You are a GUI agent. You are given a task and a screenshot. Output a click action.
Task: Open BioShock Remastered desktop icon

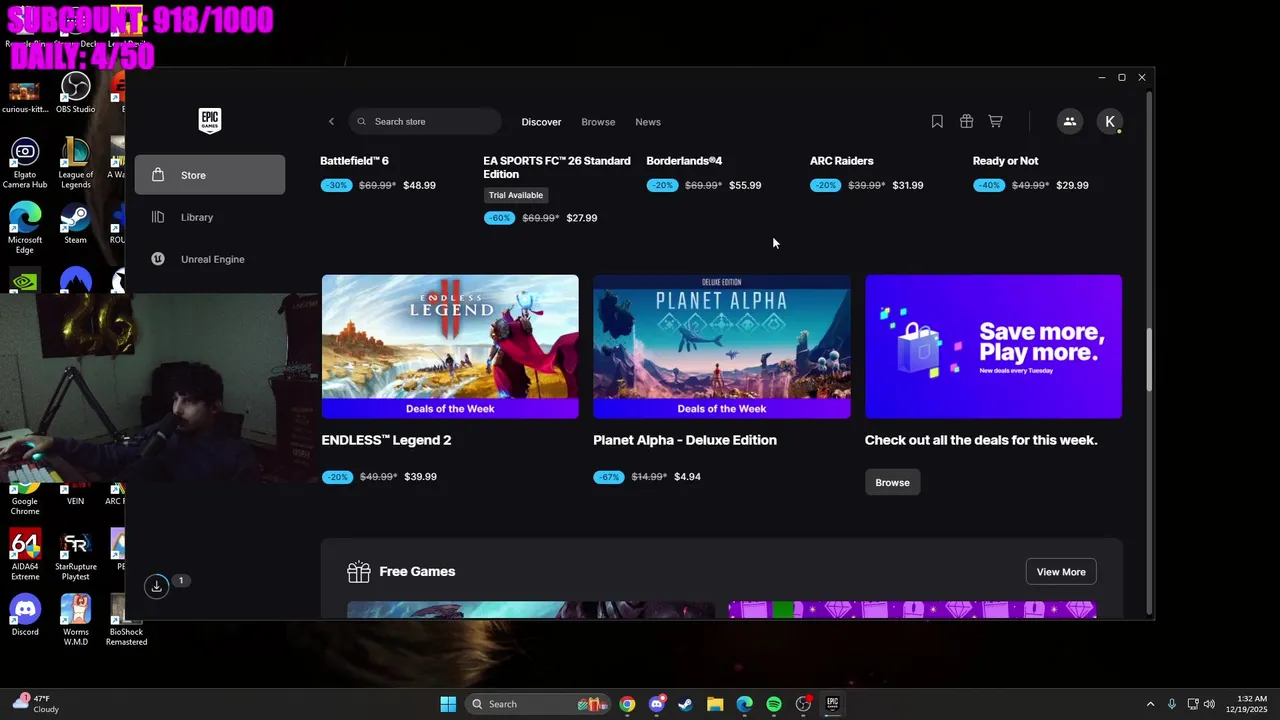[x=126, y=620]
